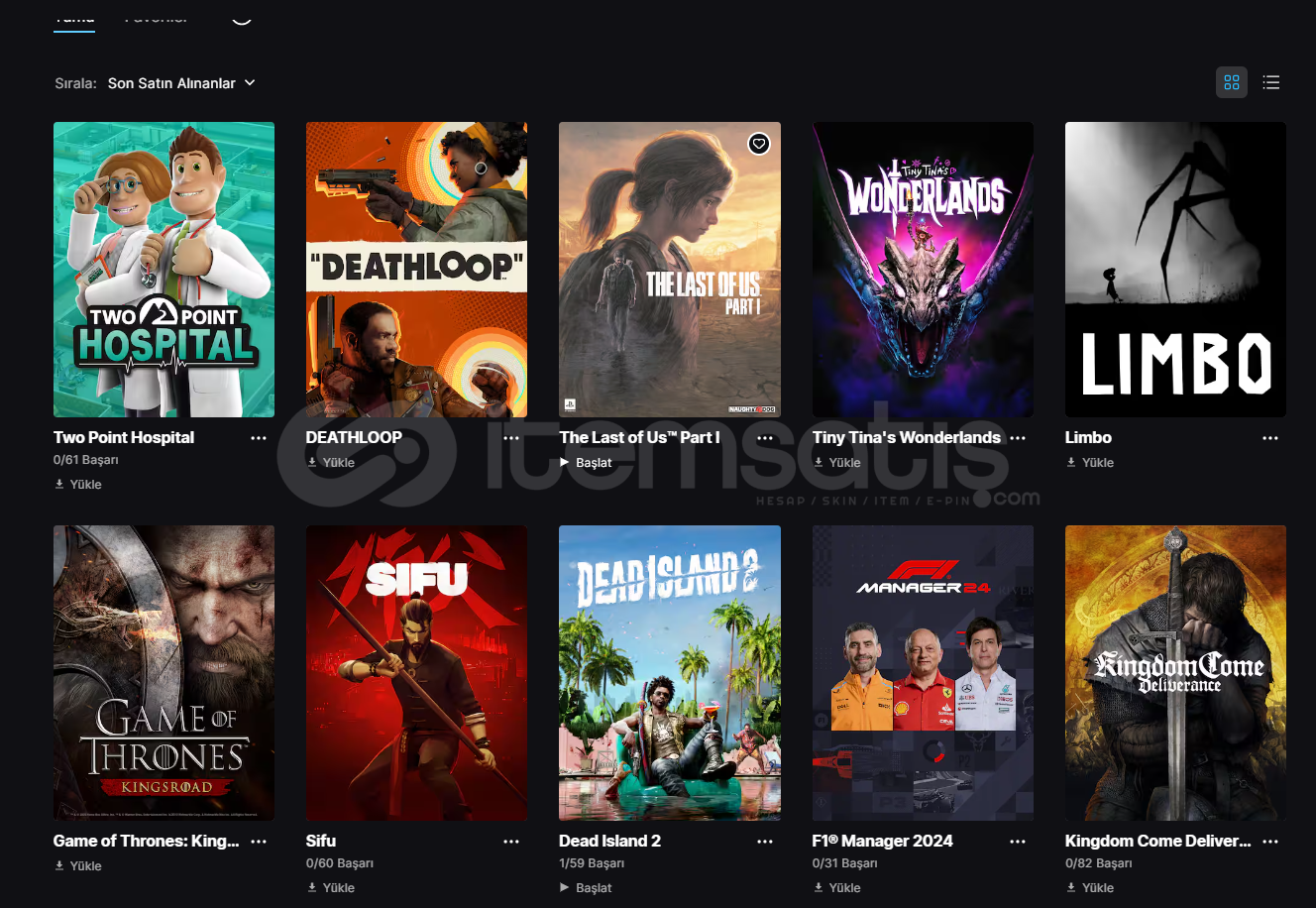Click the 'Sırala:' sort label
Viewport: 1316px width, 908px height.
[76, 83]
